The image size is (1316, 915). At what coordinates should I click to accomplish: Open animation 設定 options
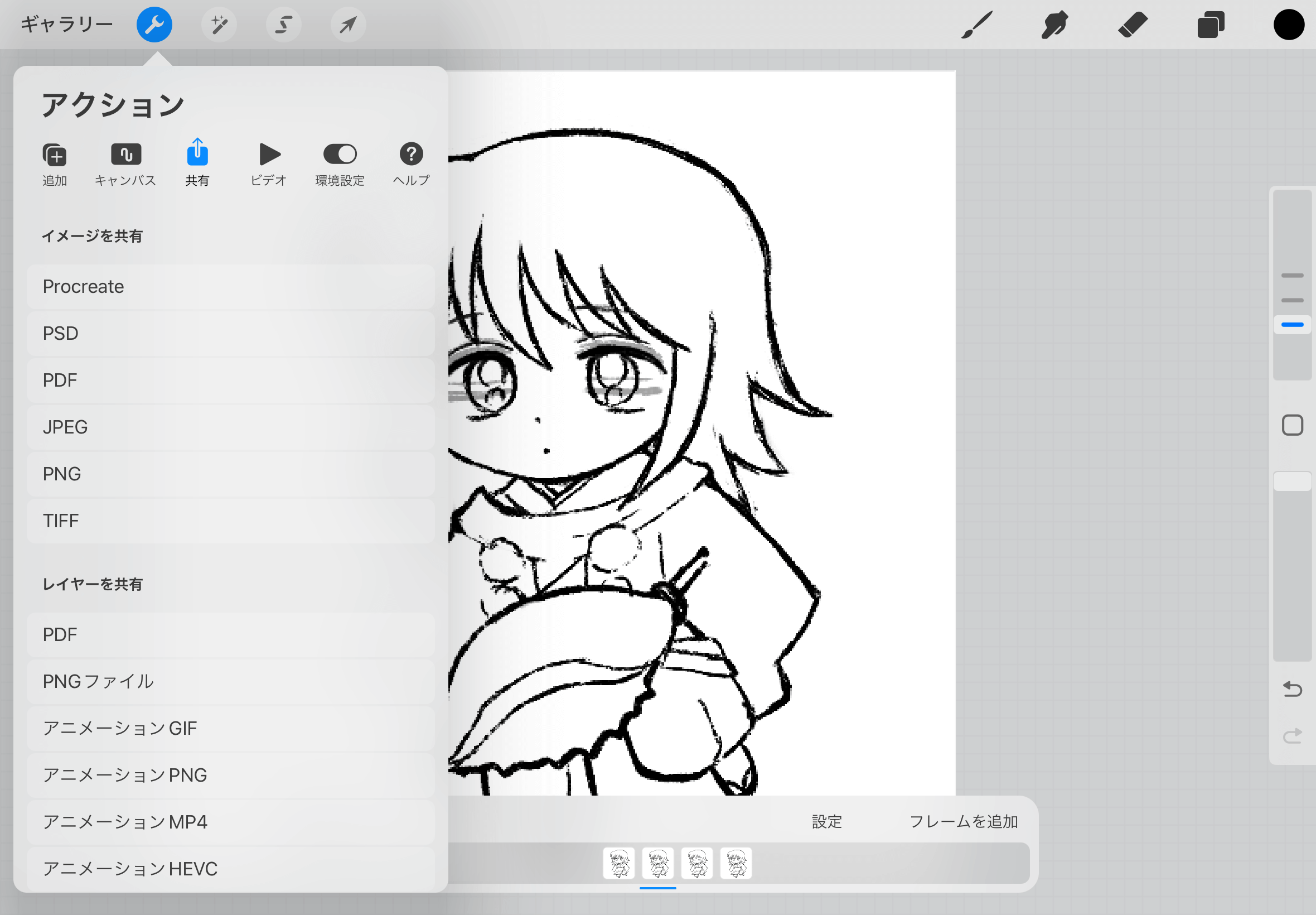[x=827, y=822]
